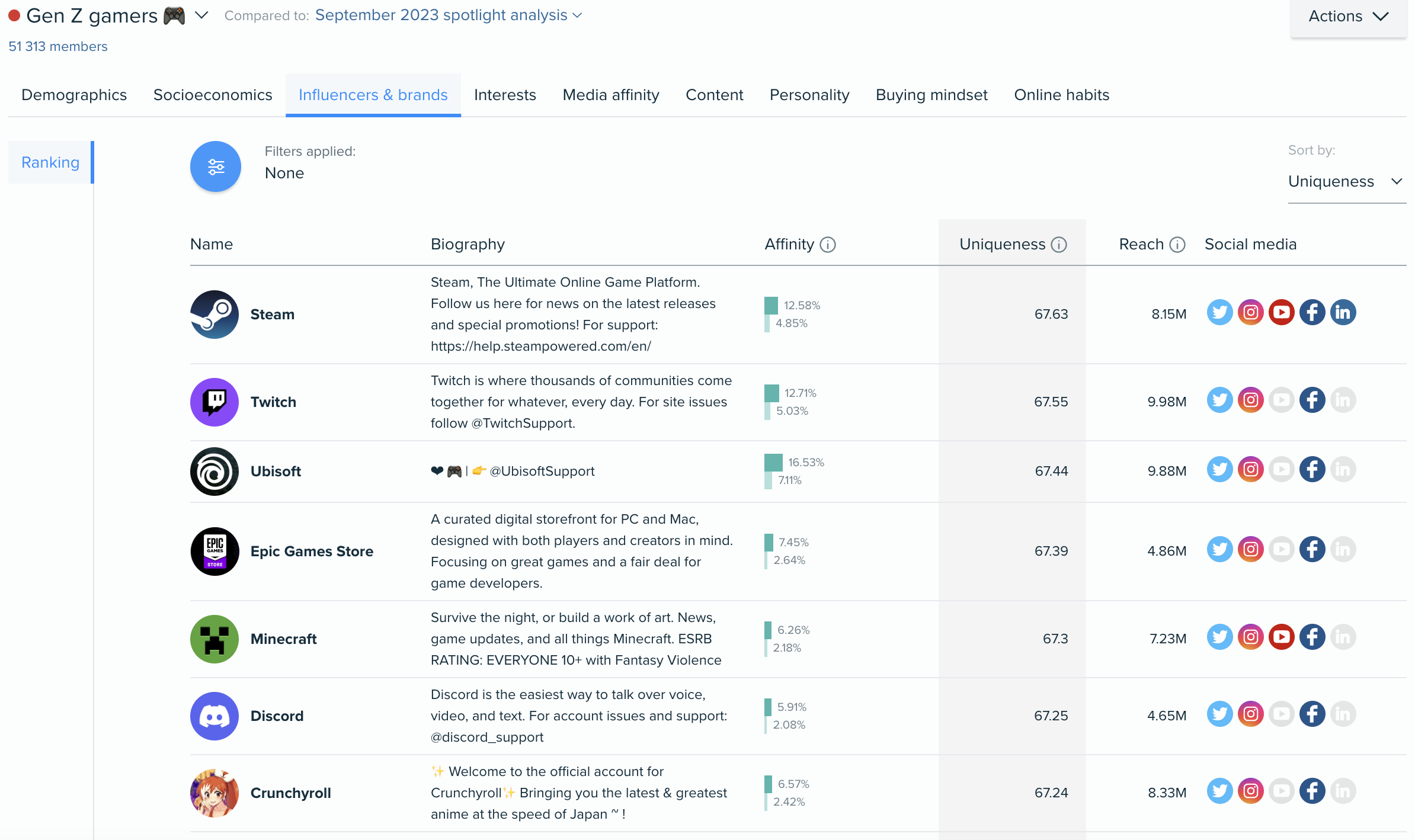Click Minecraft's Twitter icon

tap(1220, 637)
